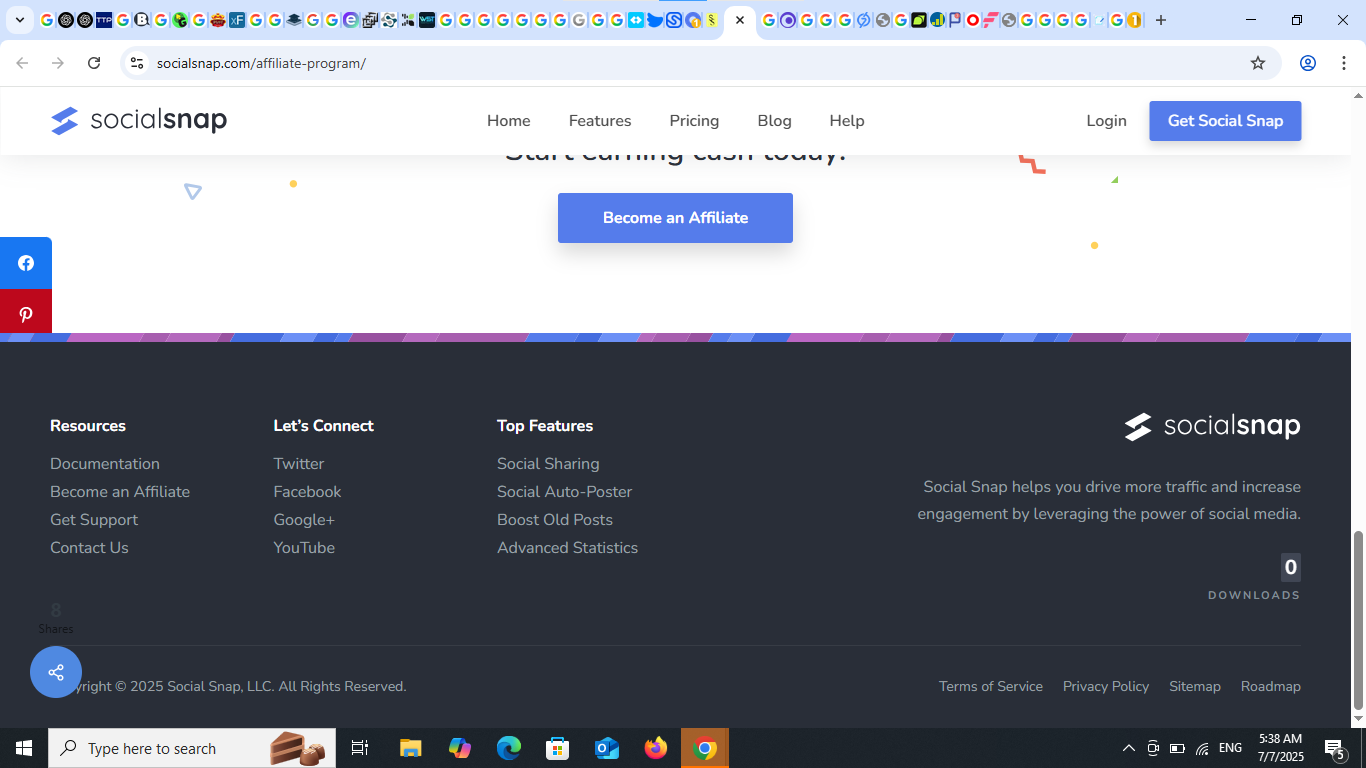The width and height of the screenshot is (1366, 768).
Task: Click the Login link
Action: coord(1106,121)
